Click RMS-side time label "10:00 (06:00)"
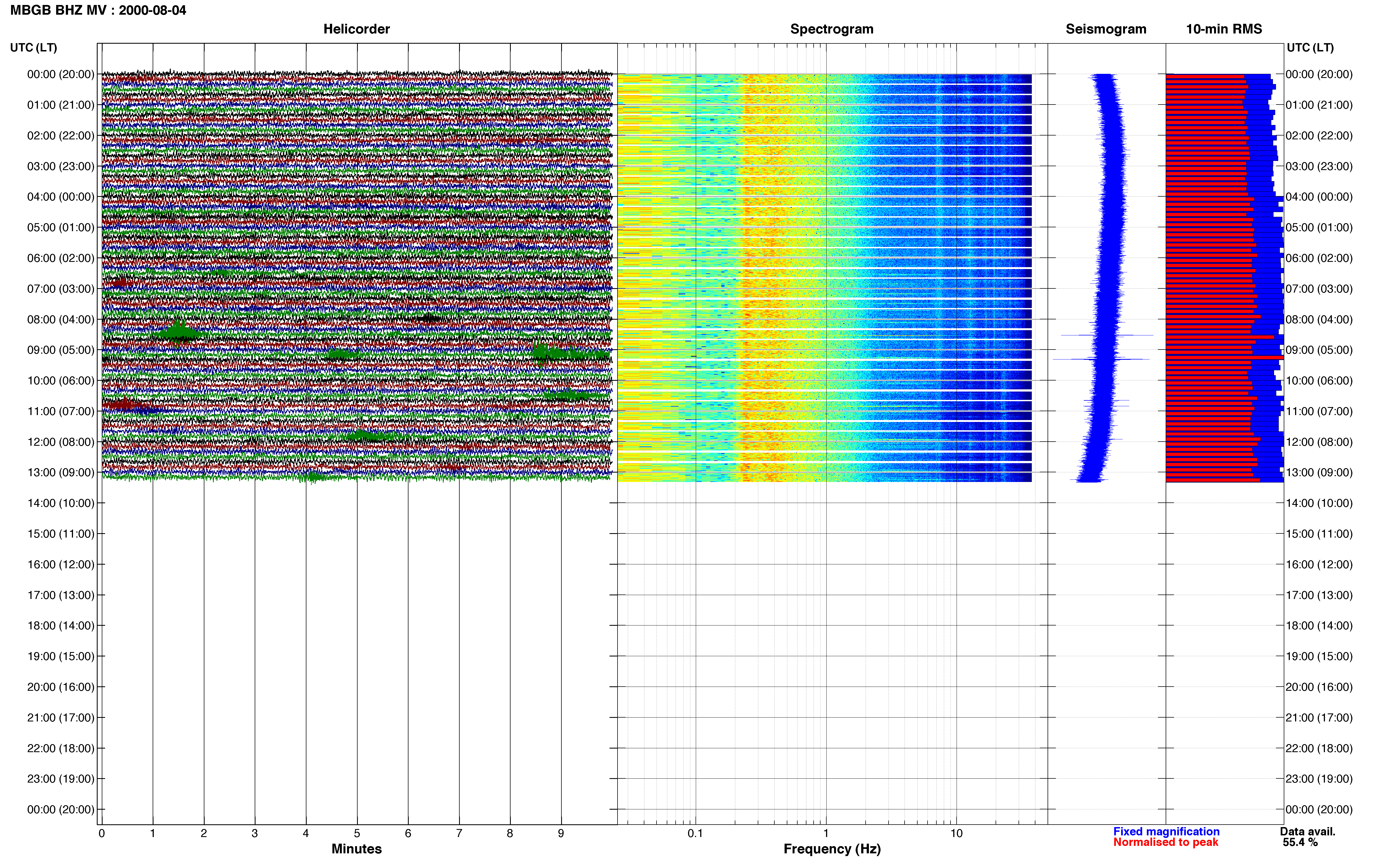1388x868 pixels. 1319,380
